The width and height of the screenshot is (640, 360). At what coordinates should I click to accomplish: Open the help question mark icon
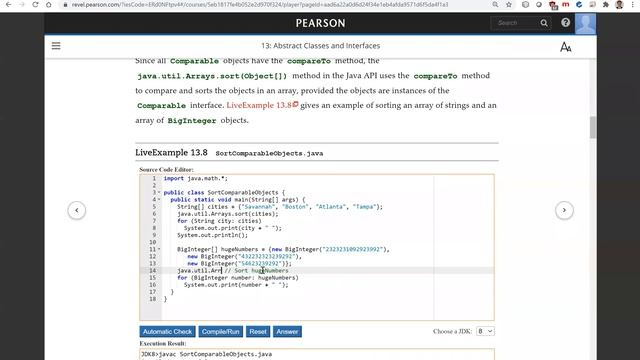[565, 22]
